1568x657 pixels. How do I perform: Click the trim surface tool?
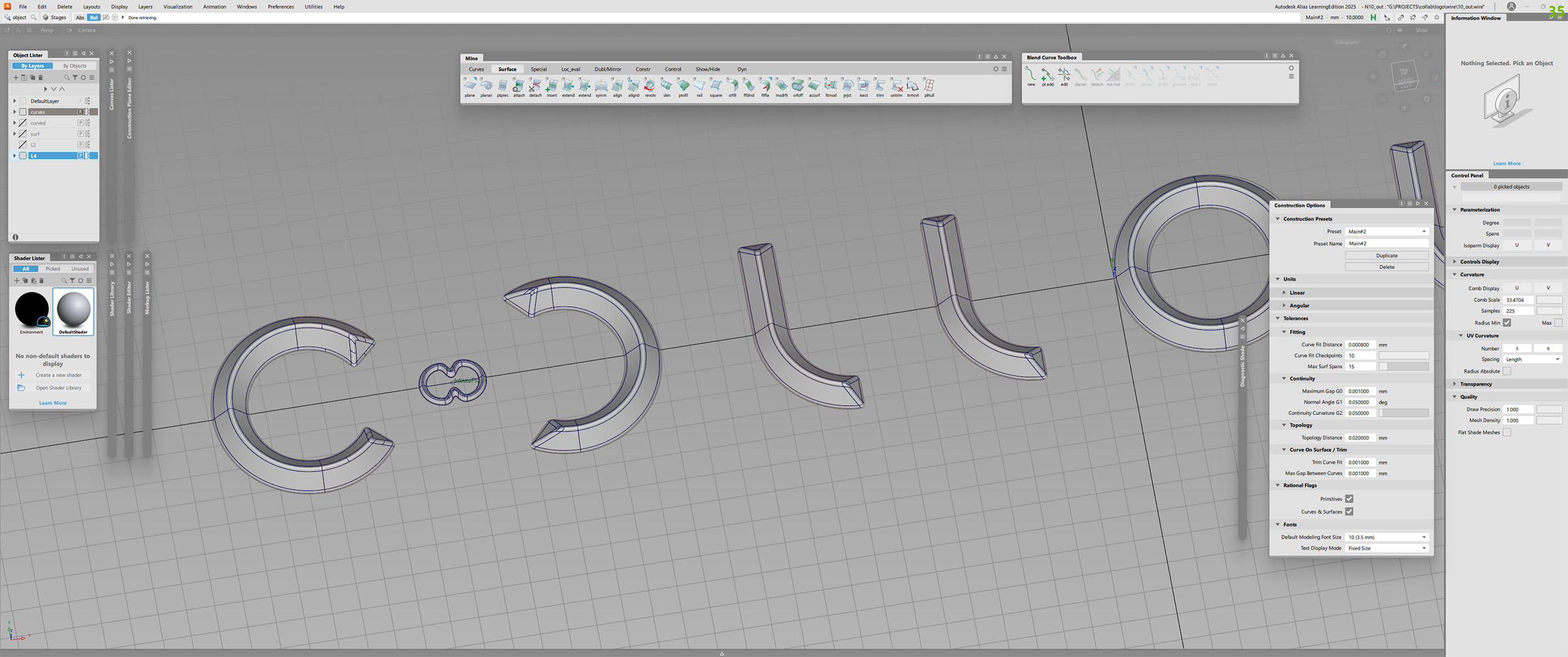[x=880, y=86]
